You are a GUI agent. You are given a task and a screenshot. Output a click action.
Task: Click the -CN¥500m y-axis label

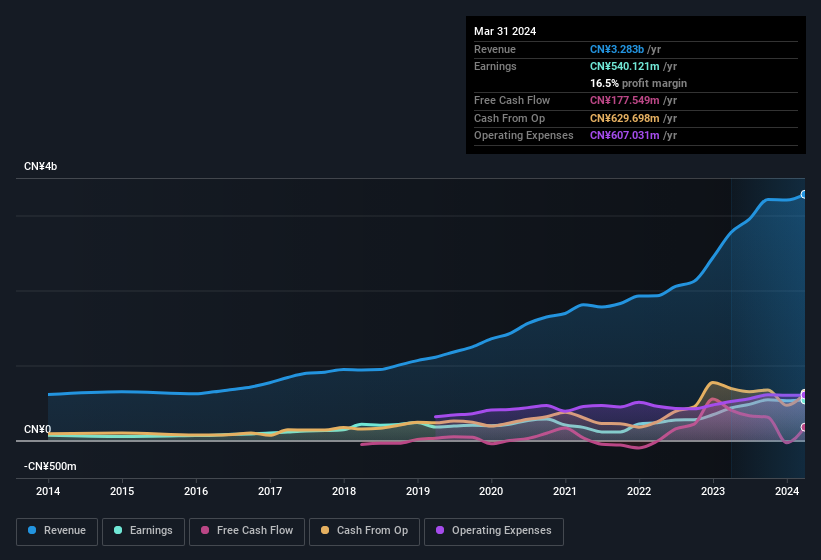click(x=50, y=466)
